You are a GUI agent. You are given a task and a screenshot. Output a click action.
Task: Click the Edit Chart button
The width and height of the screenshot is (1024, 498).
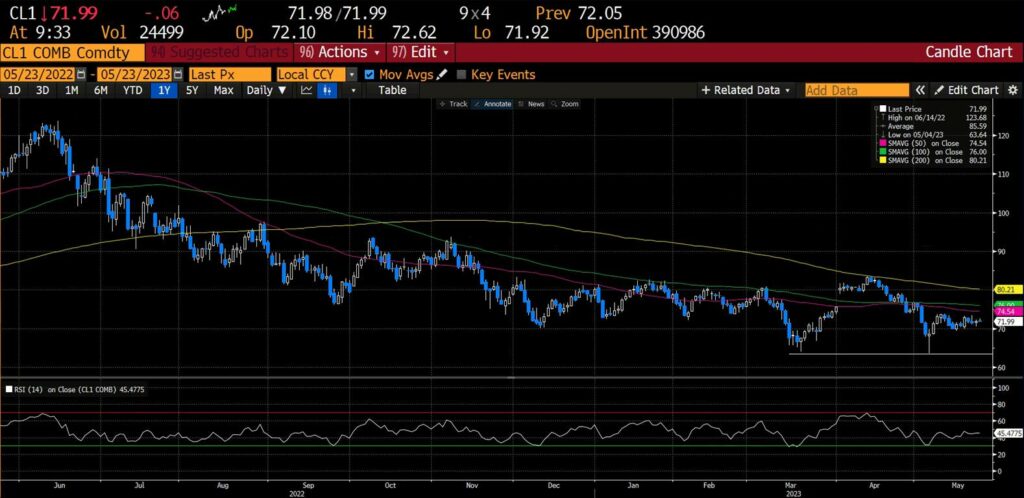967,91
